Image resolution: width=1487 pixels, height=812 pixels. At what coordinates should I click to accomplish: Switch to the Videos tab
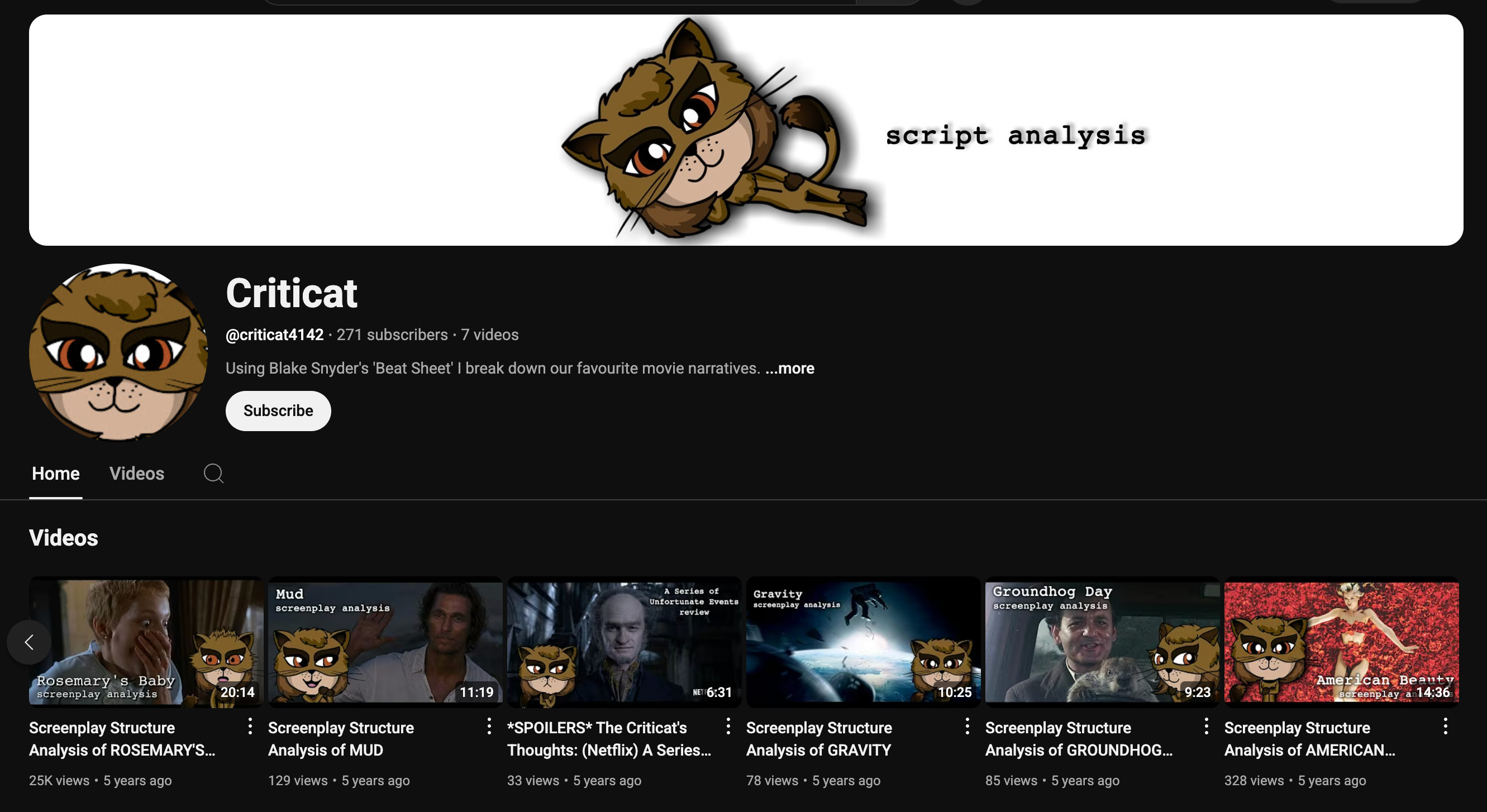(x=137, y=473)
